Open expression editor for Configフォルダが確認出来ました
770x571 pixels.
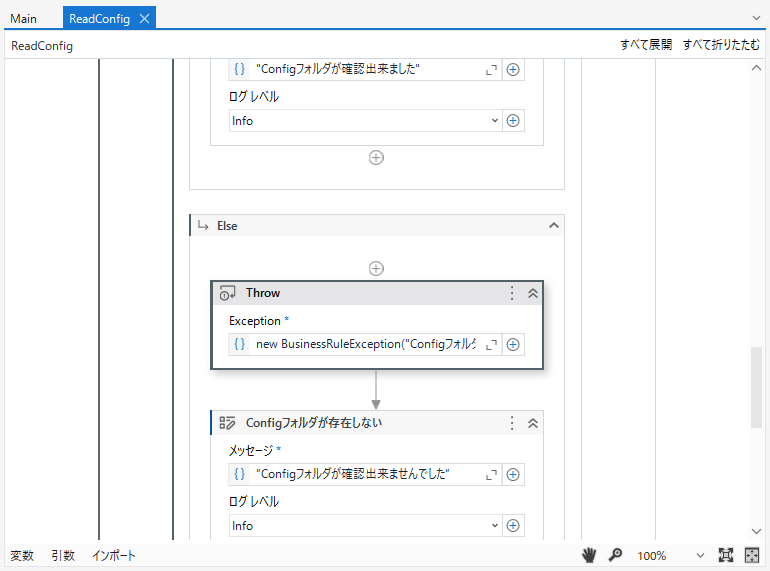point(491,70)
